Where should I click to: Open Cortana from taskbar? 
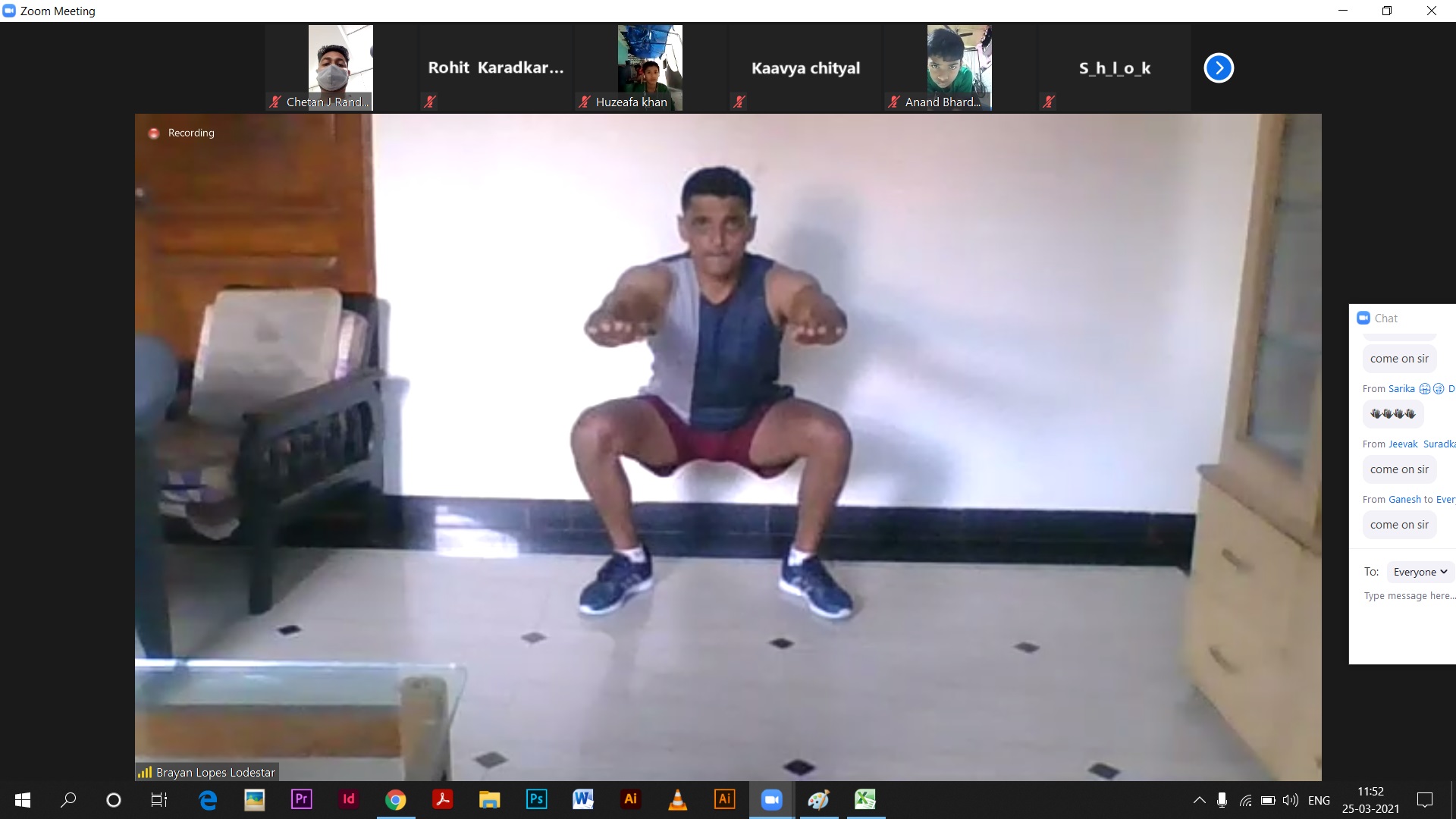pyautogui.click(x=114, y=800)
